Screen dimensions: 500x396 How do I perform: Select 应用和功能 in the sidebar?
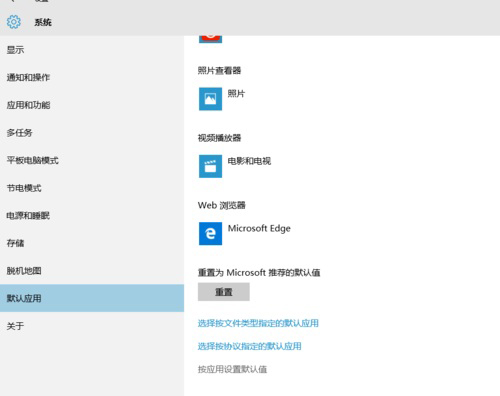pos(92,105)
